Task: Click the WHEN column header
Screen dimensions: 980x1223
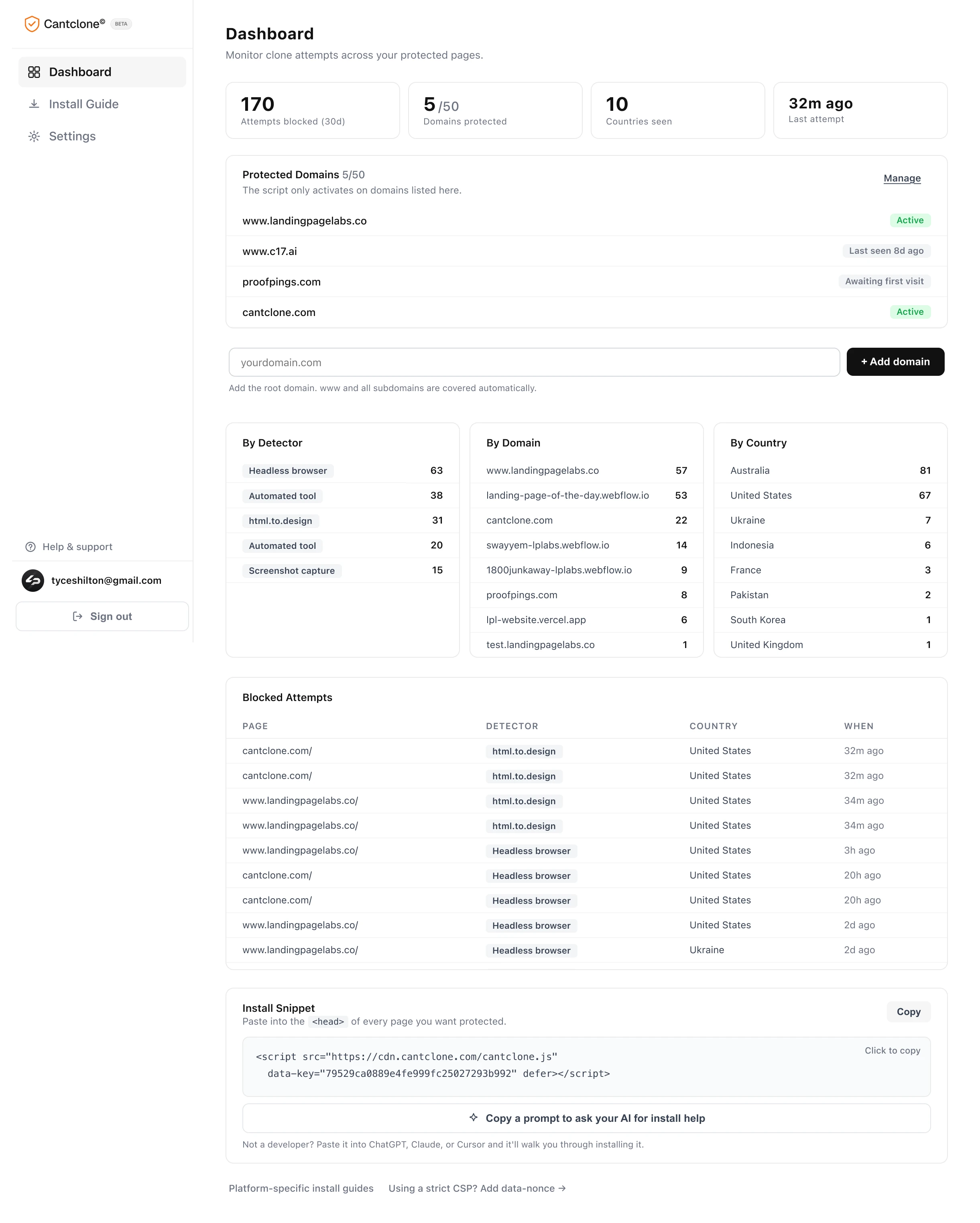Action: pos(859,726)
